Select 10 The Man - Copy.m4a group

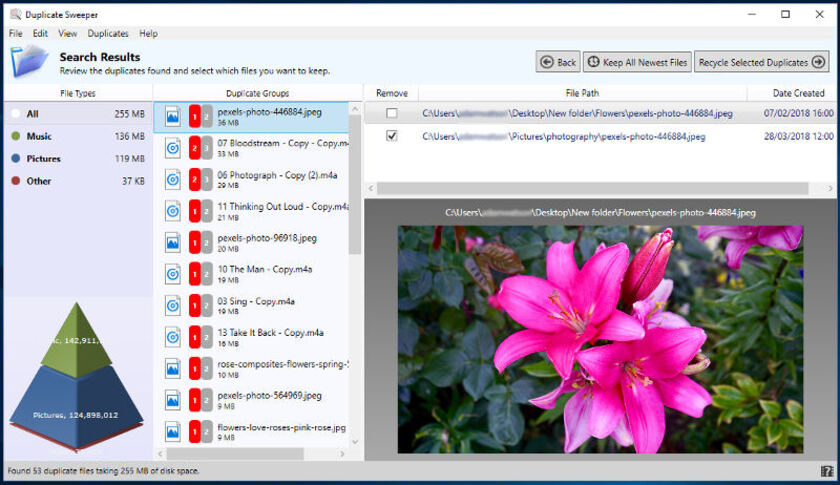pyautogui.click(x=251, y=274)
